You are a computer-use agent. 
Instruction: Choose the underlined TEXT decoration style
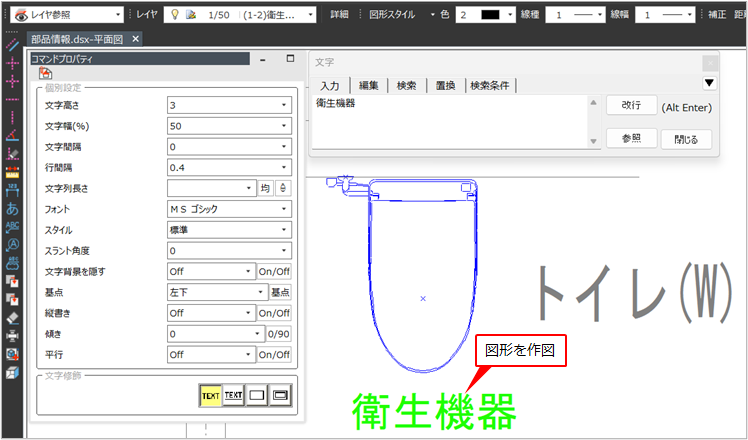(234, 395)
